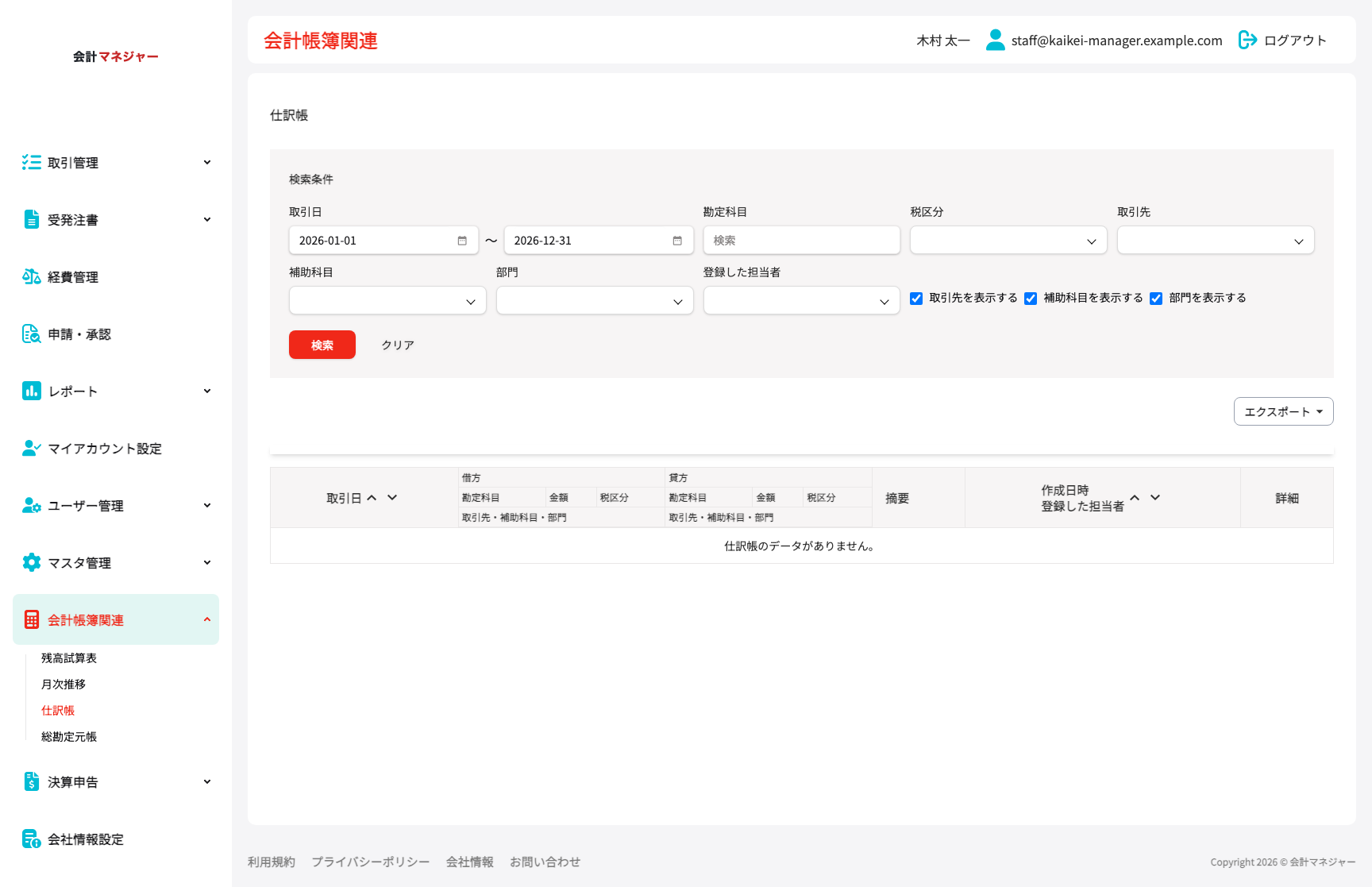This screenshot has width=1372, height=887.
Task: Open calendar picker for start date 2026-01-01
Action: click(462, 241)
